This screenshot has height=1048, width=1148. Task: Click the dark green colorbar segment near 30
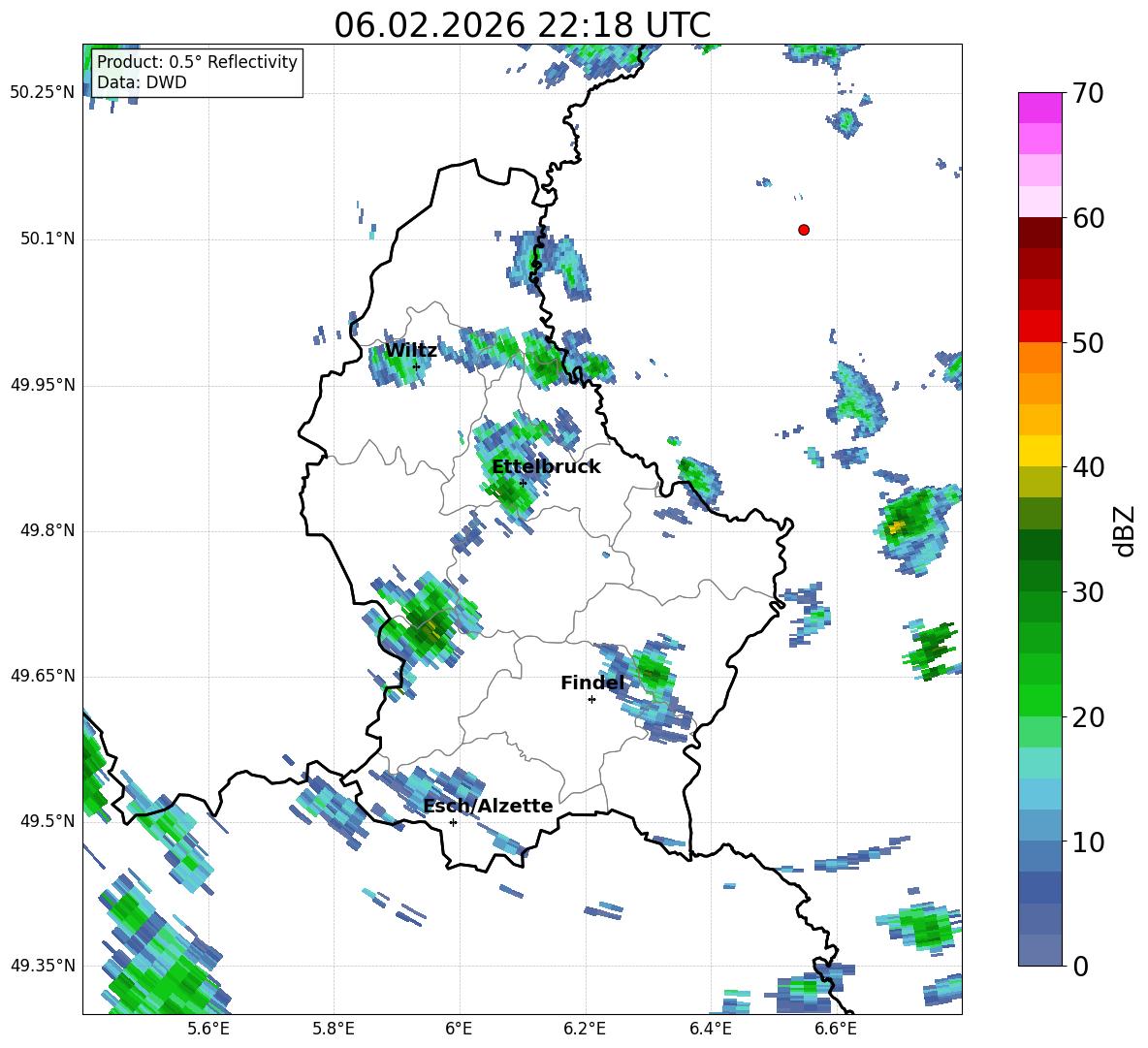[1039, 576]
